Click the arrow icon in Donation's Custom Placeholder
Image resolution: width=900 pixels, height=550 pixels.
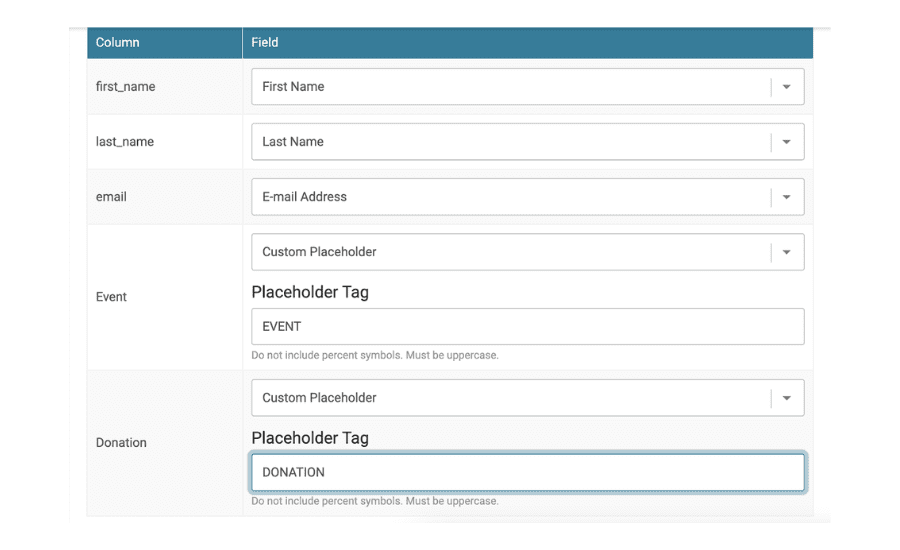click(786, 398)
